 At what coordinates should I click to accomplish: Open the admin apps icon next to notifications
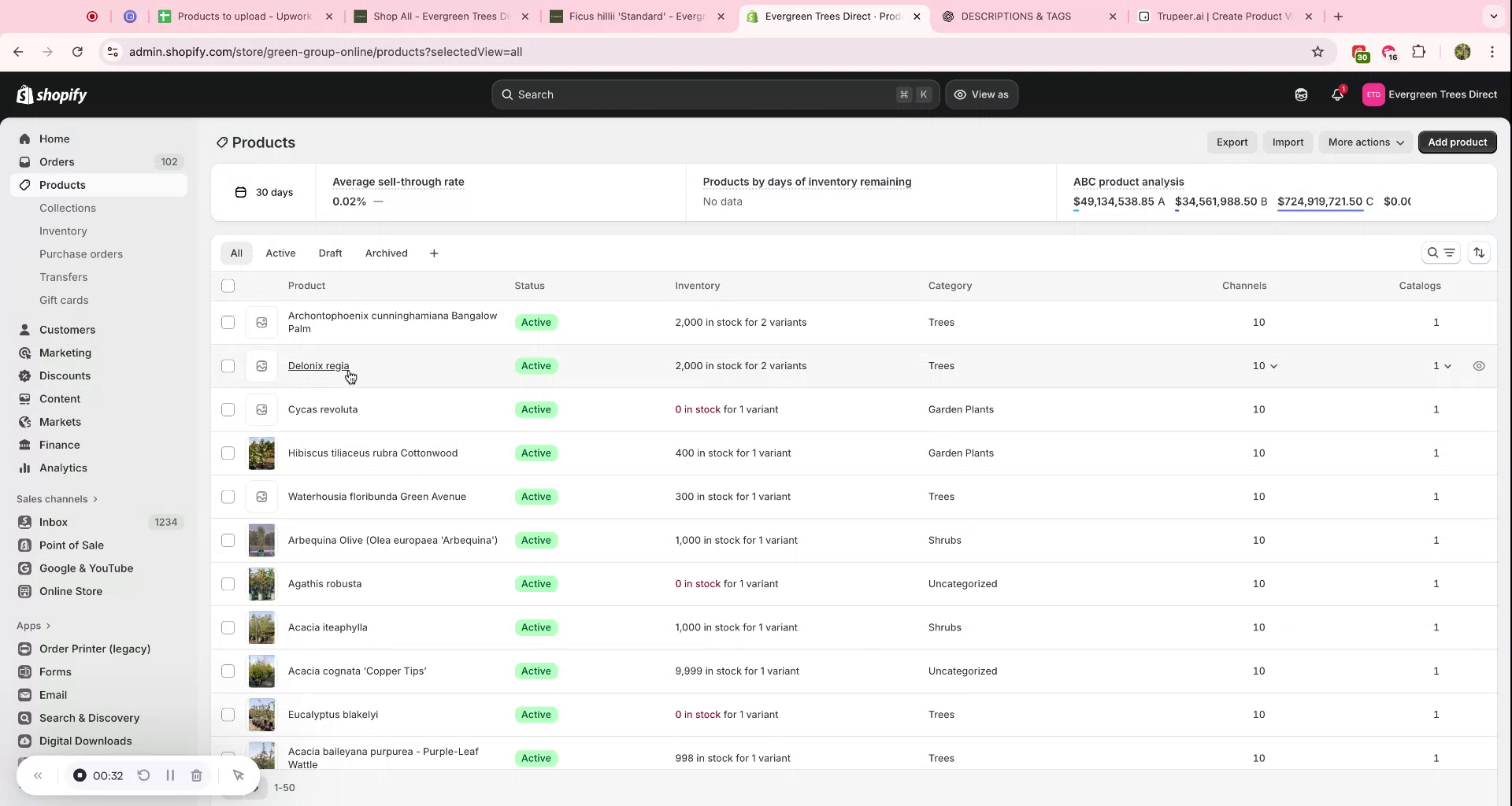[1301, 94]
